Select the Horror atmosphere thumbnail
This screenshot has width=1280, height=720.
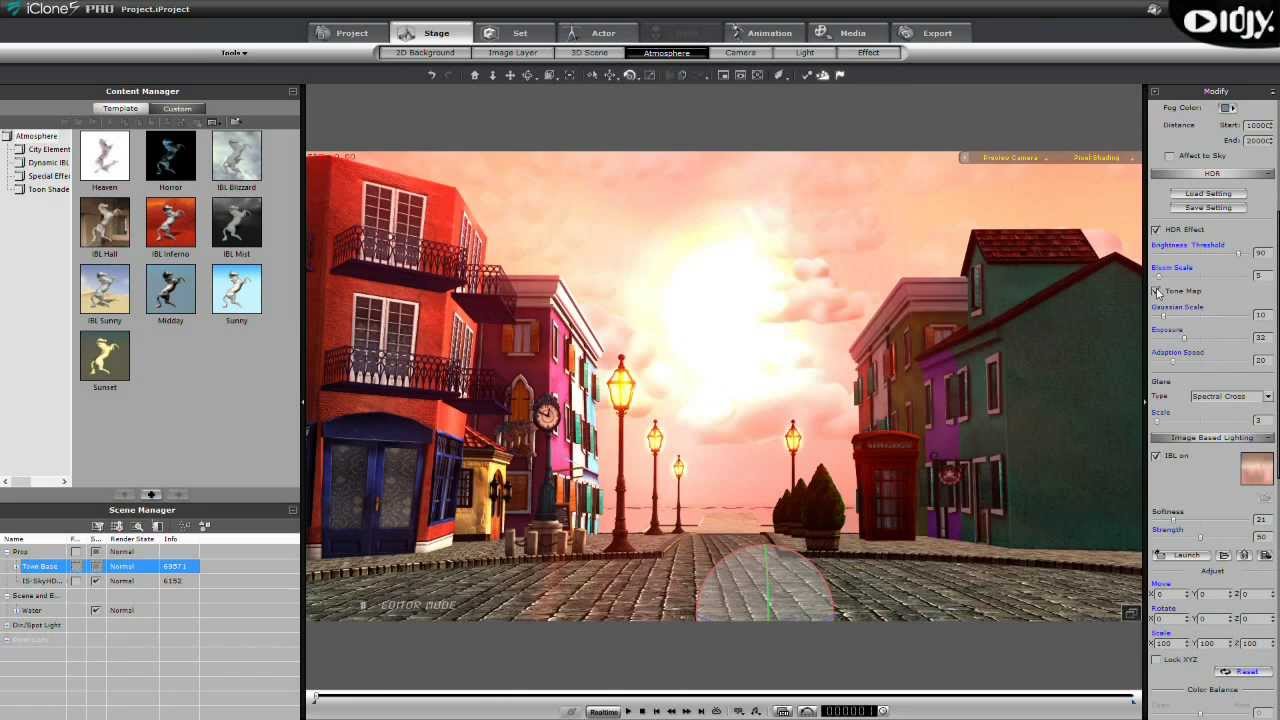pos(171,156)
